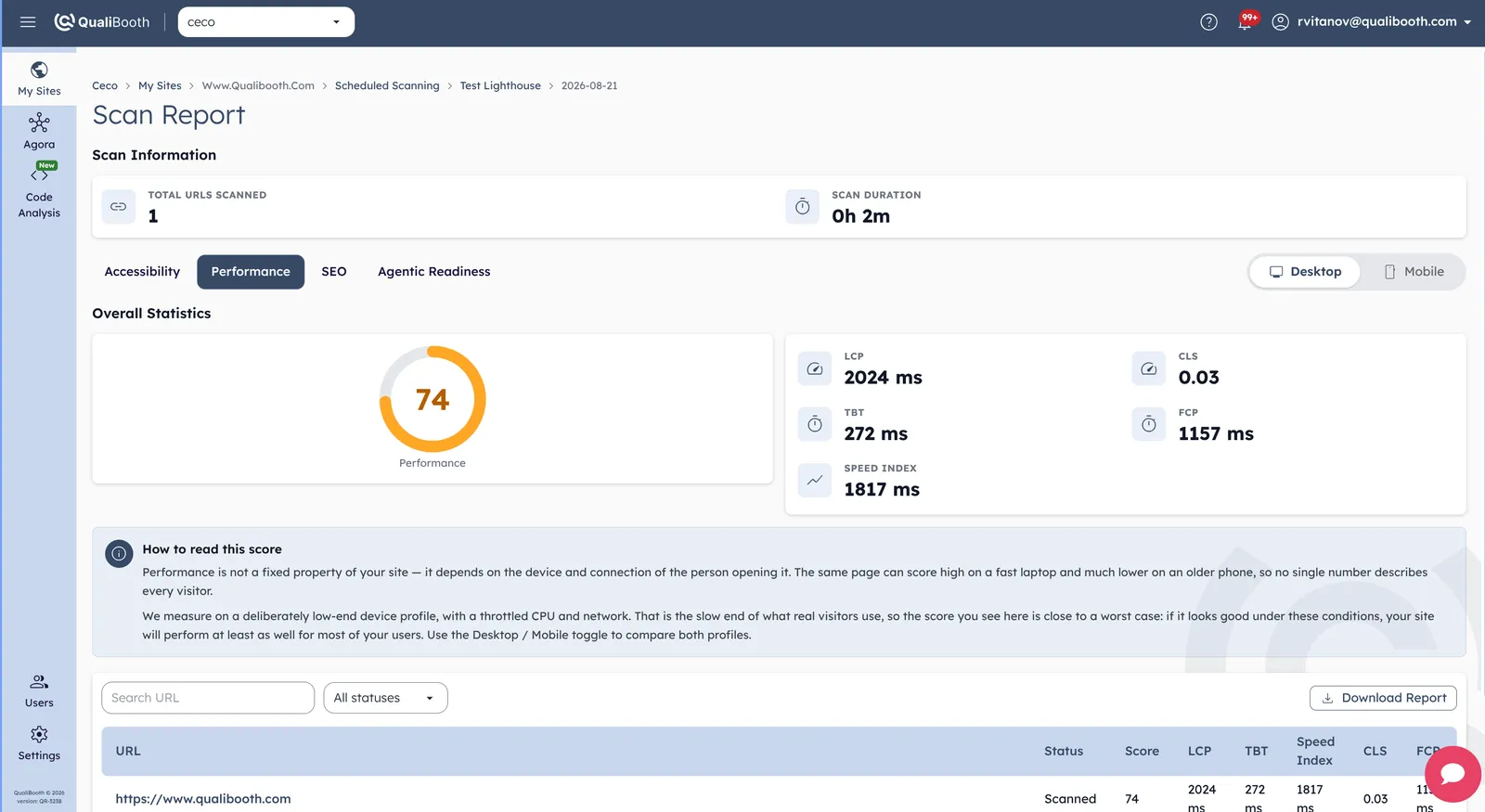Viewport: 1485px width, 812px height.
Task: Focus the Search URL field
Action: (x=208, y=698)
